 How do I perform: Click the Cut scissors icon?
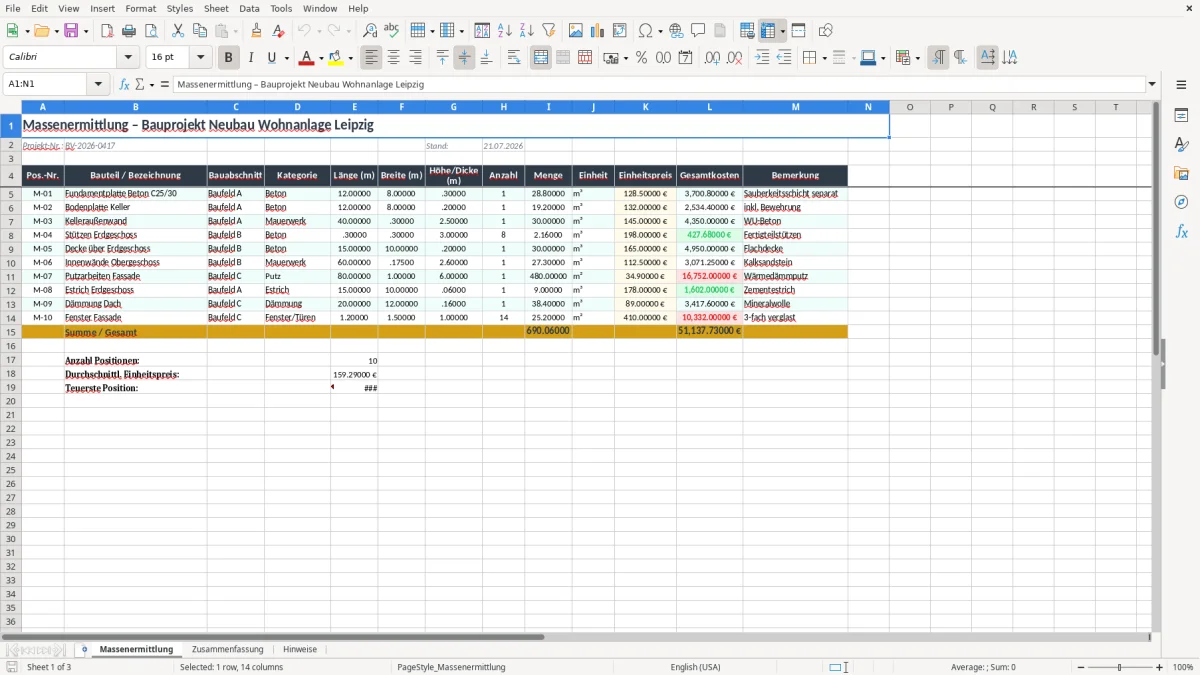pos(178,31)
